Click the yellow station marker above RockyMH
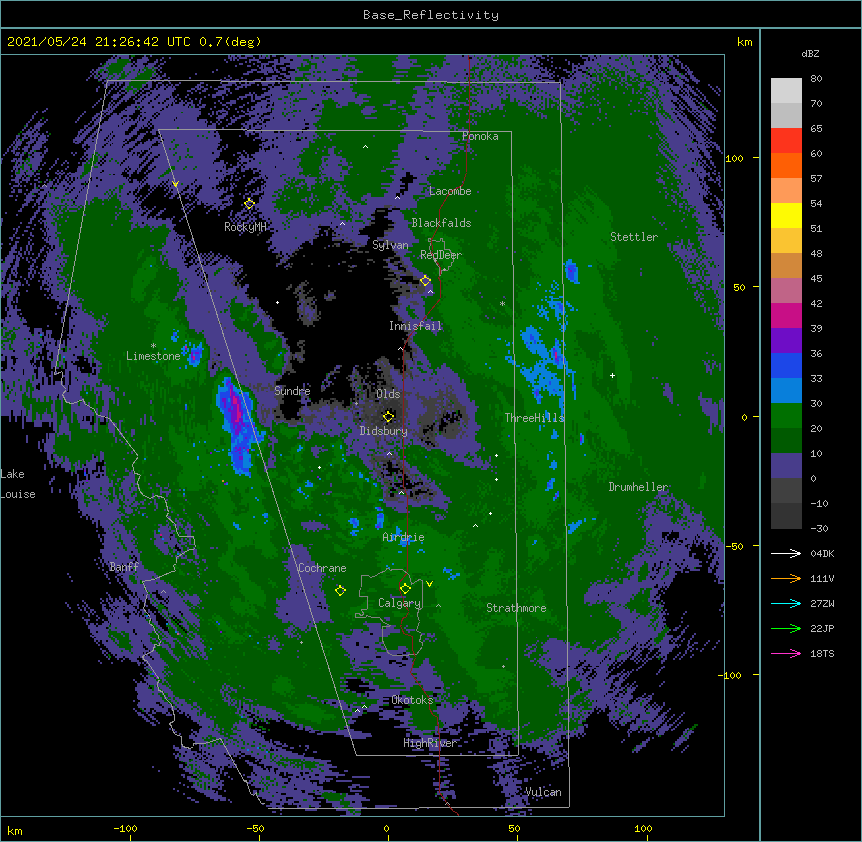Screen dimensions: 862x842 (x=249, y=203)
